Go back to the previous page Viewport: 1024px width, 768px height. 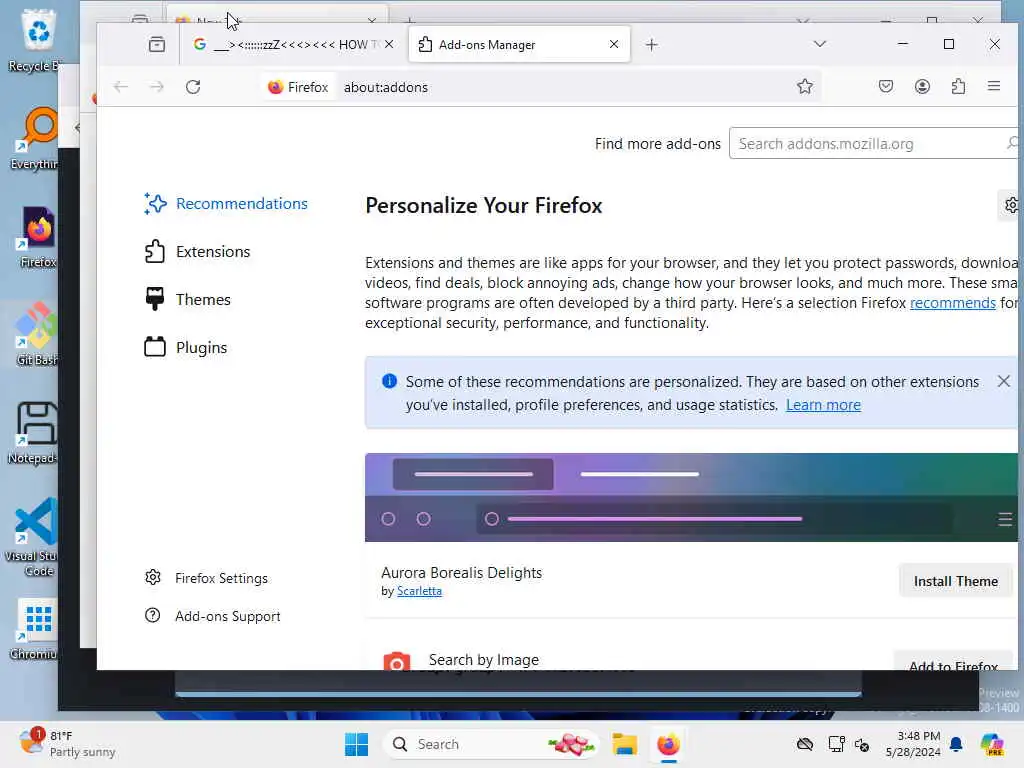pyautogui.click(x=121, y=87)
